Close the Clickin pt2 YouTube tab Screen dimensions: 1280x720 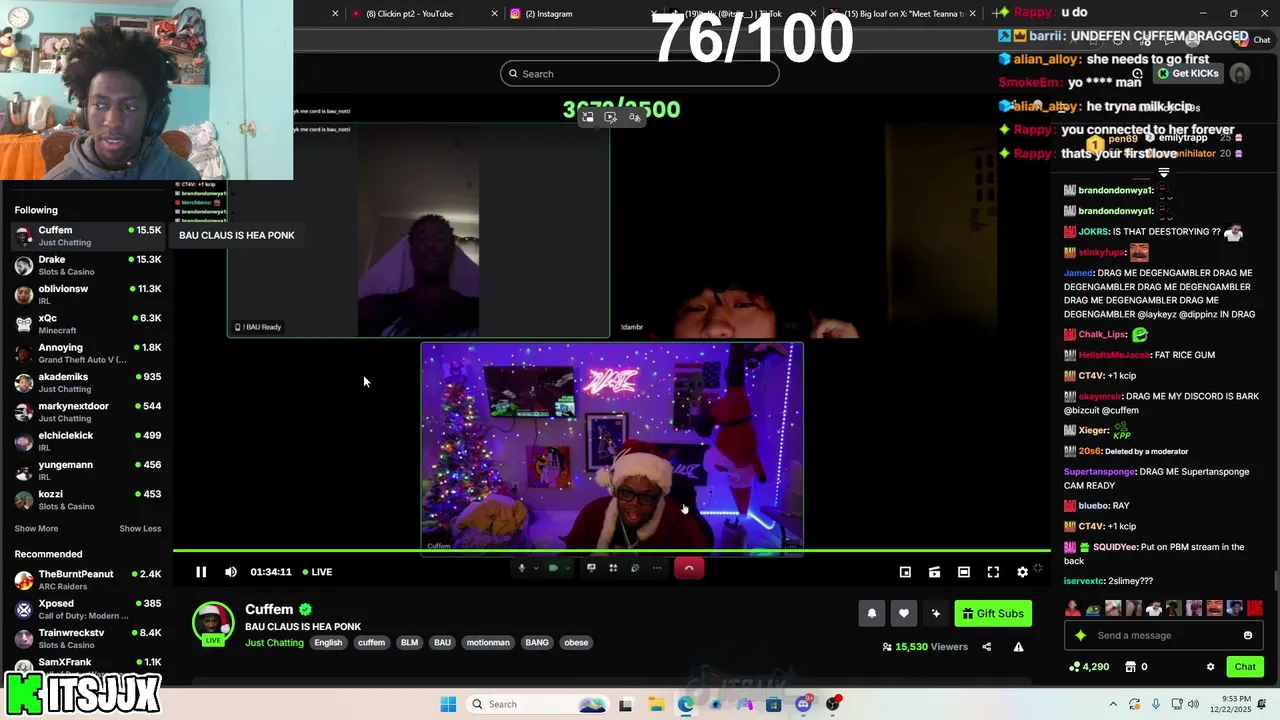tap(494, 14)
